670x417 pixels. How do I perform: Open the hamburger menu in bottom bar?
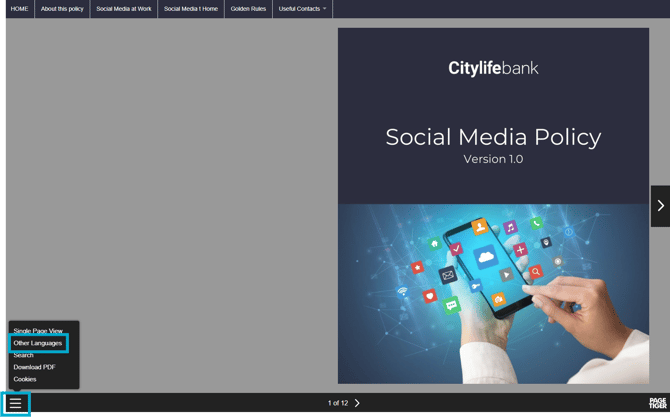(x=15, y=404)
